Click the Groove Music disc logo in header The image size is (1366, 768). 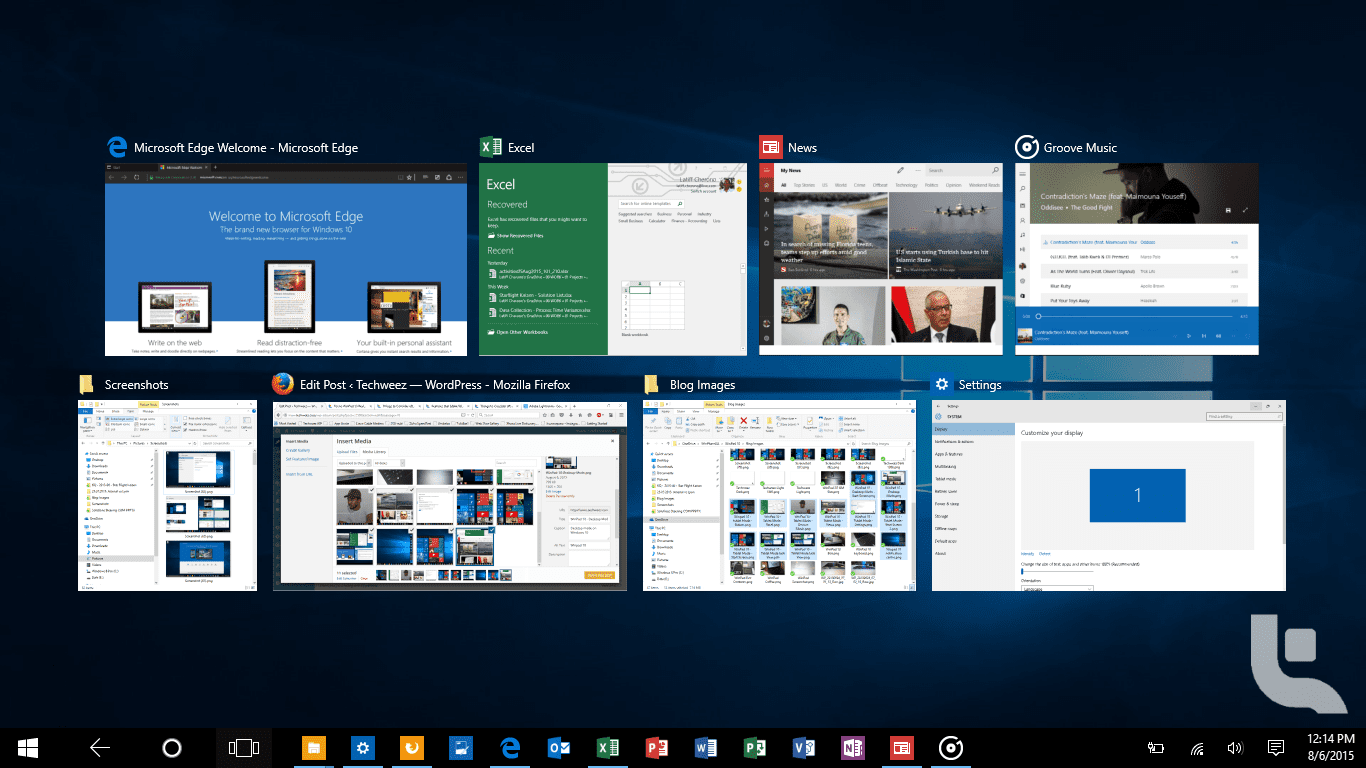click(1026, 147)
